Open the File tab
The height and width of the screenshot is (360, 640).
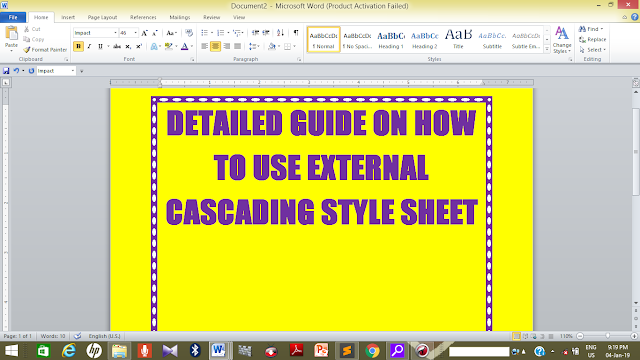click(13, 17)
